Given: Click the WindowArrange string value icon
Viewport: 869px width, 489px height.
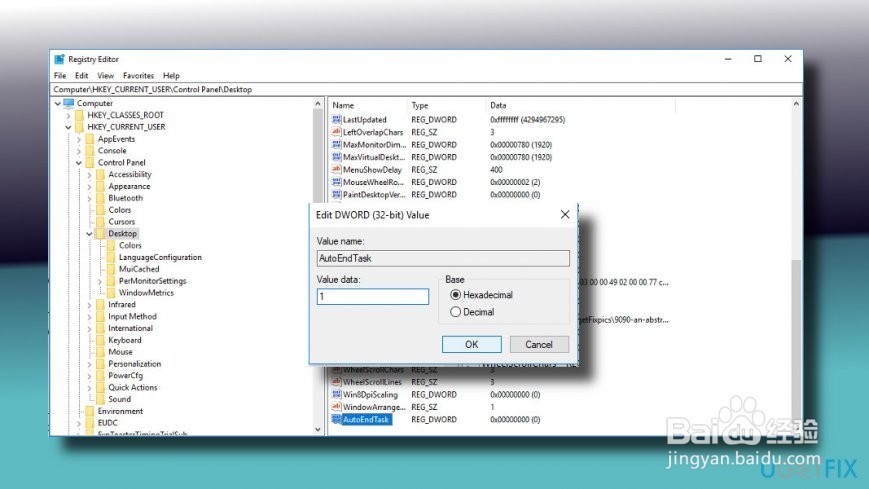Looking at the screenshot, I should 336,406.
